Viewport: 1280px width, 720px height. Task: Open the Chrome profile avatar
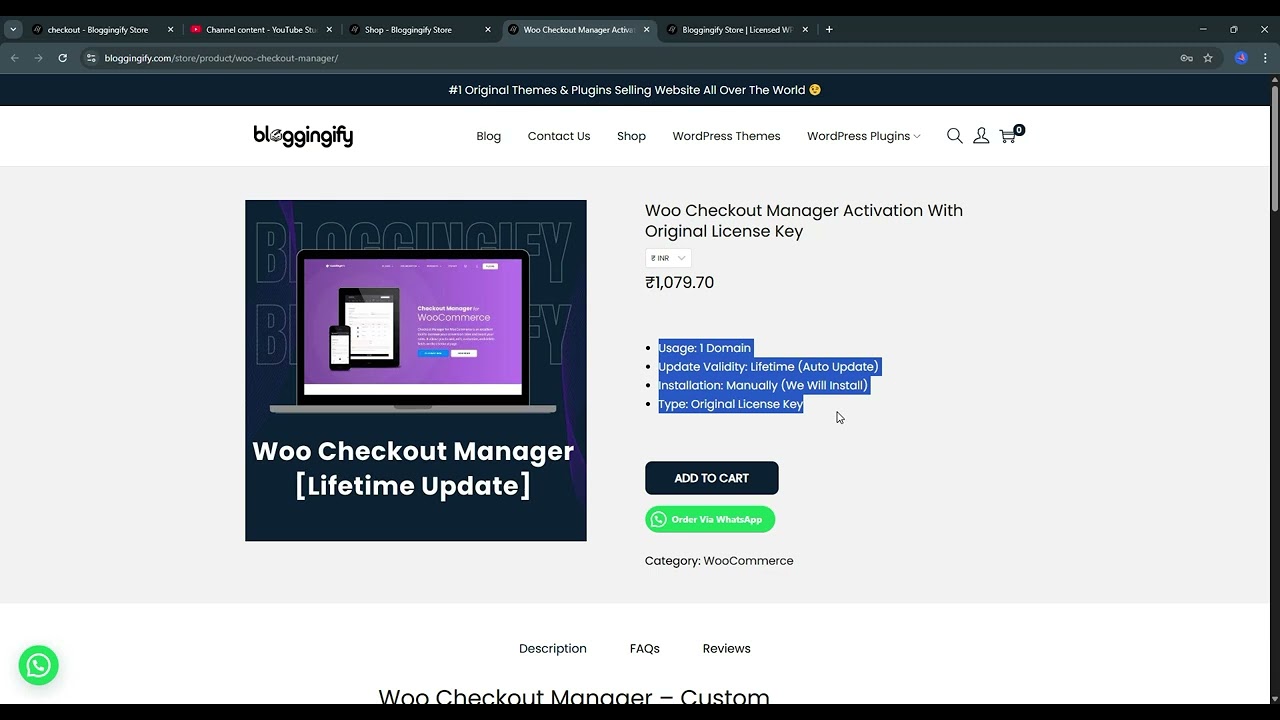[x=1241, y=58]
